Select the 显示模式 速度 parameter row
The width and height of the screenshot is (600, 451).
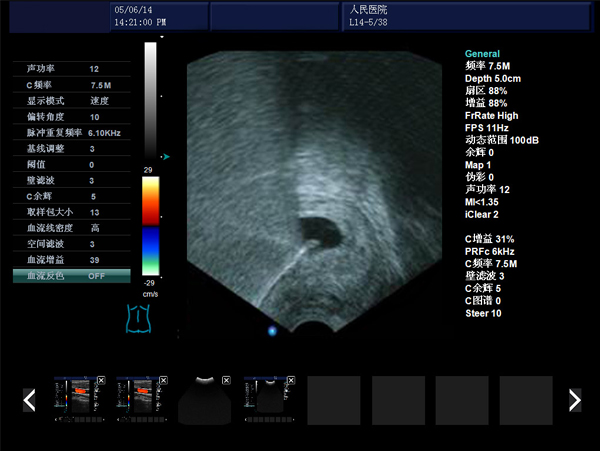(x=71, y=101)
